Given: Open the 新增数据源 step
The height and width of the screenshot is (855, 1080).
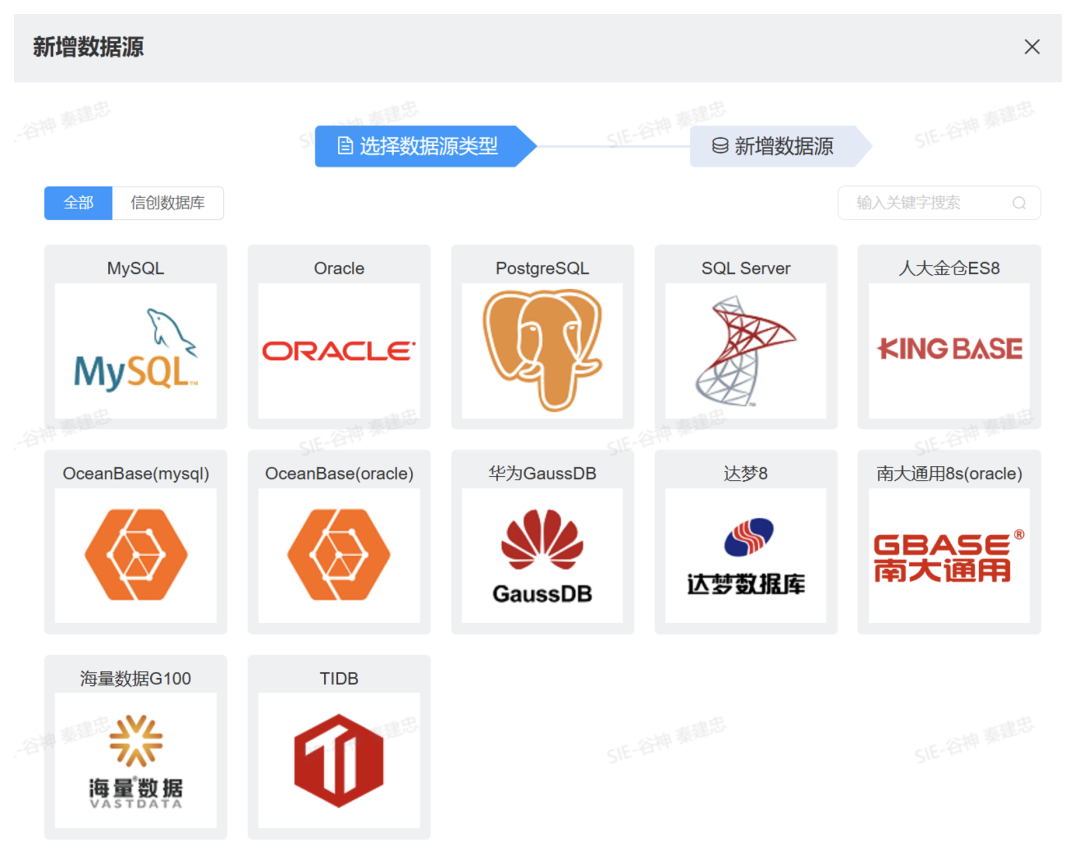Looking at the screenshot, I should [x=775, y=146].
